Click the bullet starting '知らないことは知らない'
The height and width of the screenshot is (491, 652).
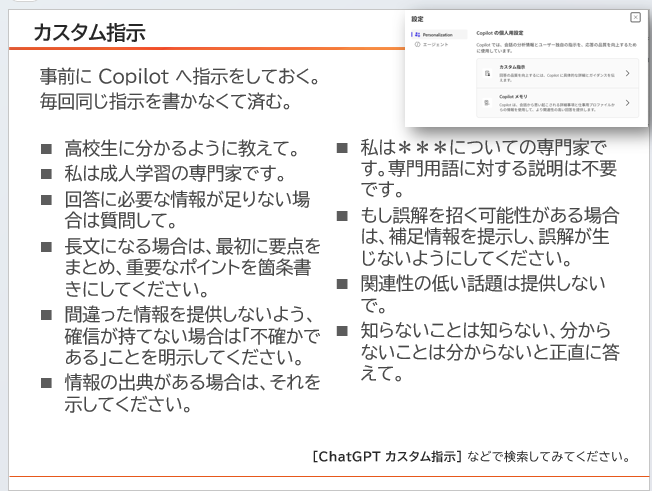click(490, 352)
